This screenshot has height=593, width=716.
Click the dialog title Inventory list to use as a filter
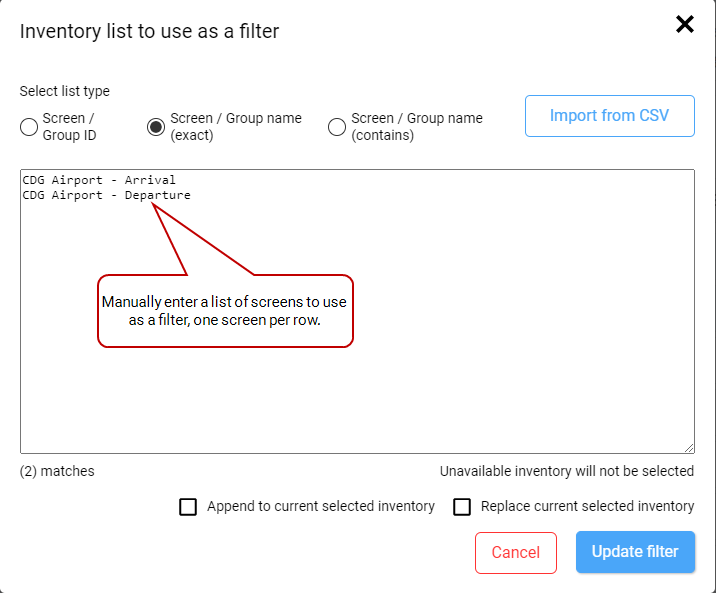(150, 31)
